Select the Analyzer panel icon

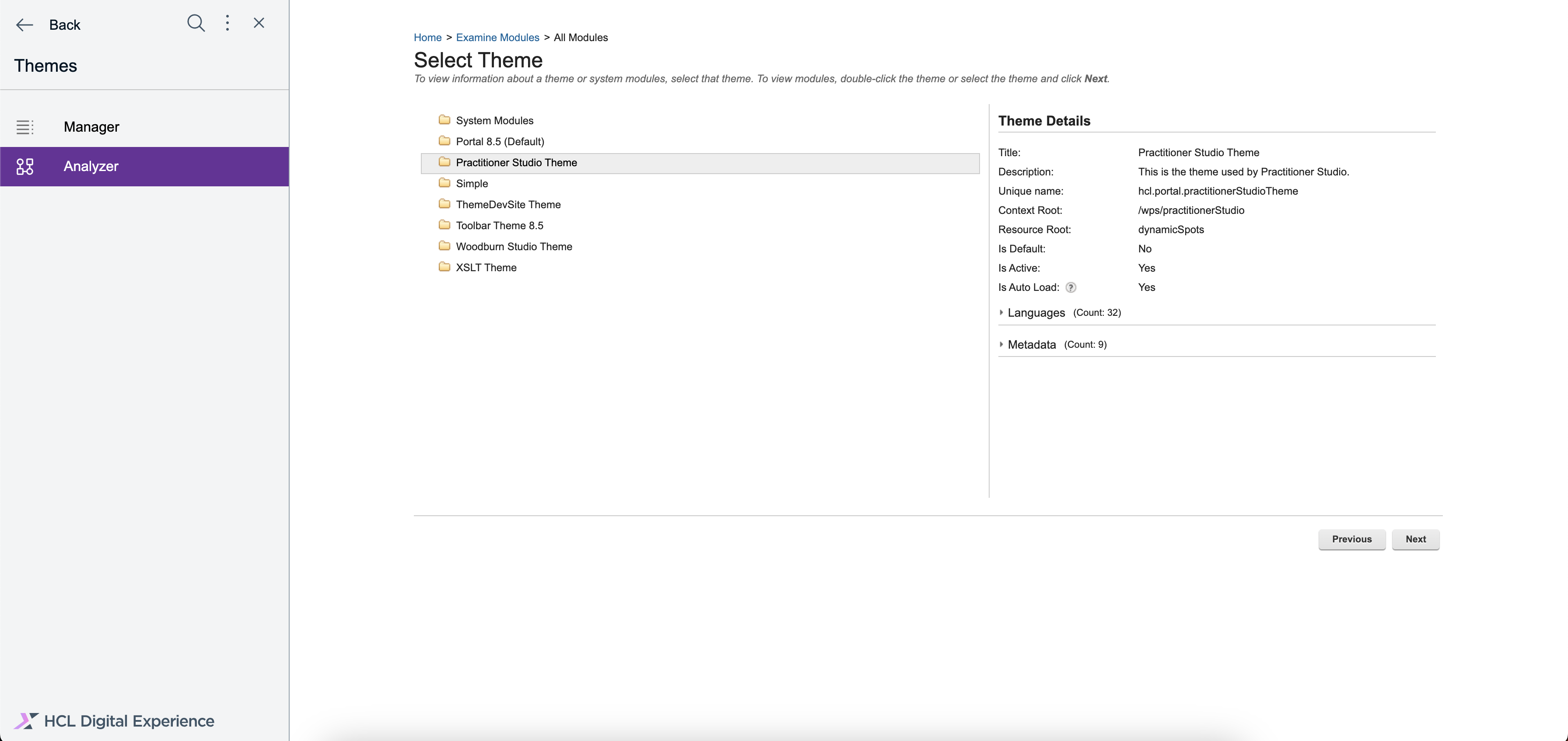25,165
